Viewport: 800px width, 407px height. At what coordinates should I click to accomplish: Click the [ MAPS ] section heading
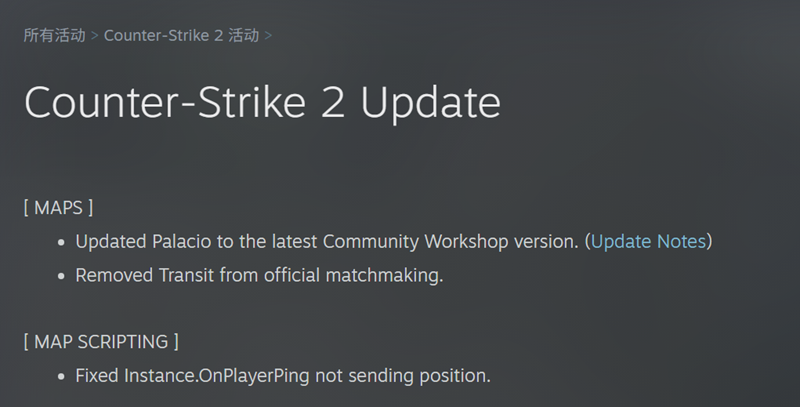[58, 207]
